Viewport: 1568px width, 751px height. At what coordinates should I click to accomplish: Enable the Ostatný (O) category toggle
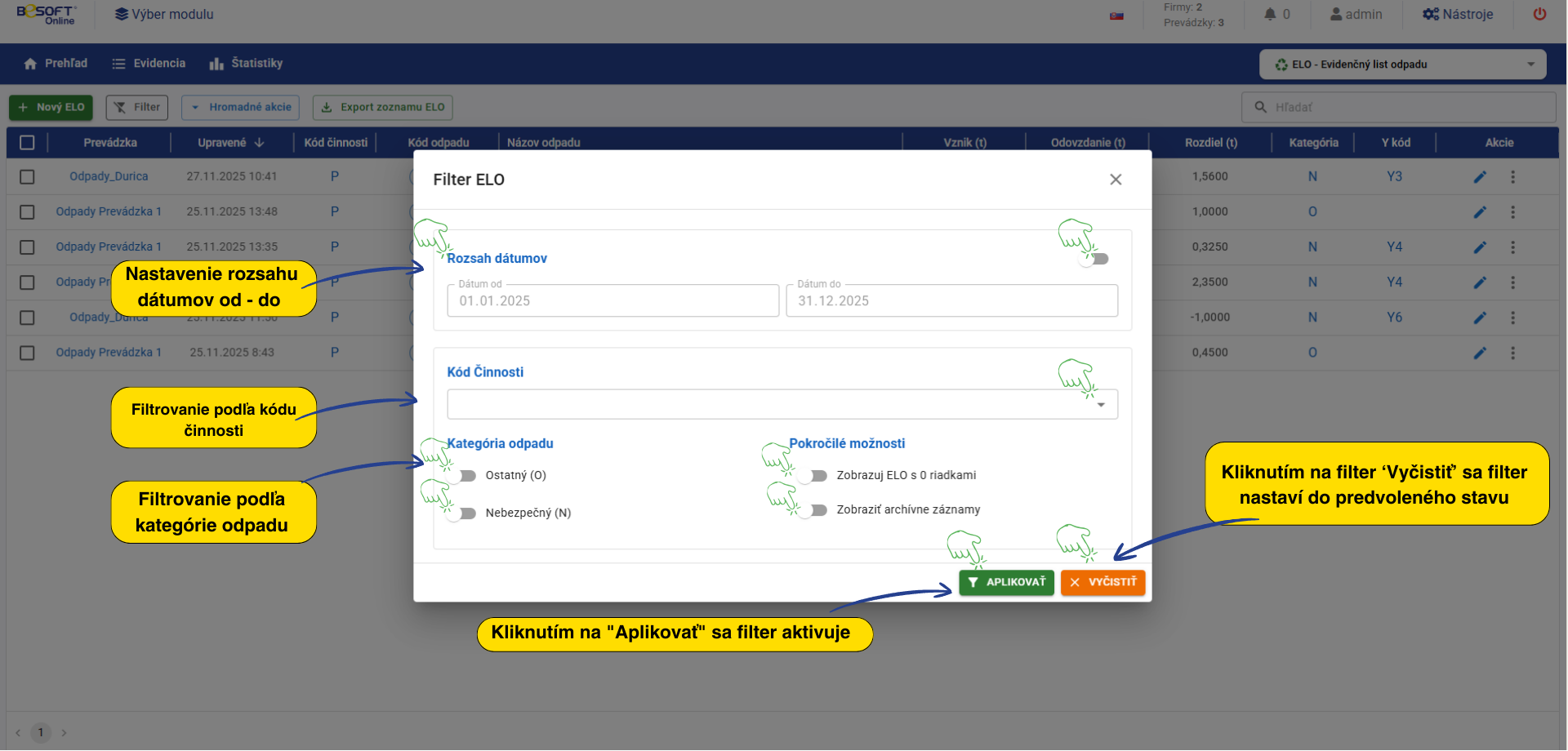click(465, 476)
